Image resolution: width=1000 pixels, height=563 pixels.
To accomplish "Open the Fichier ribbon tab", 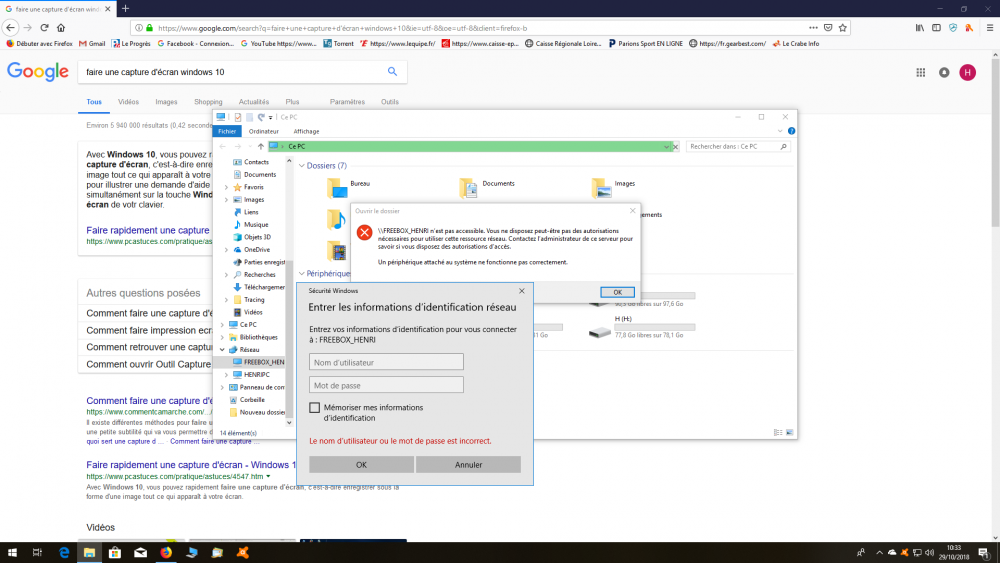I will (227, 131).
